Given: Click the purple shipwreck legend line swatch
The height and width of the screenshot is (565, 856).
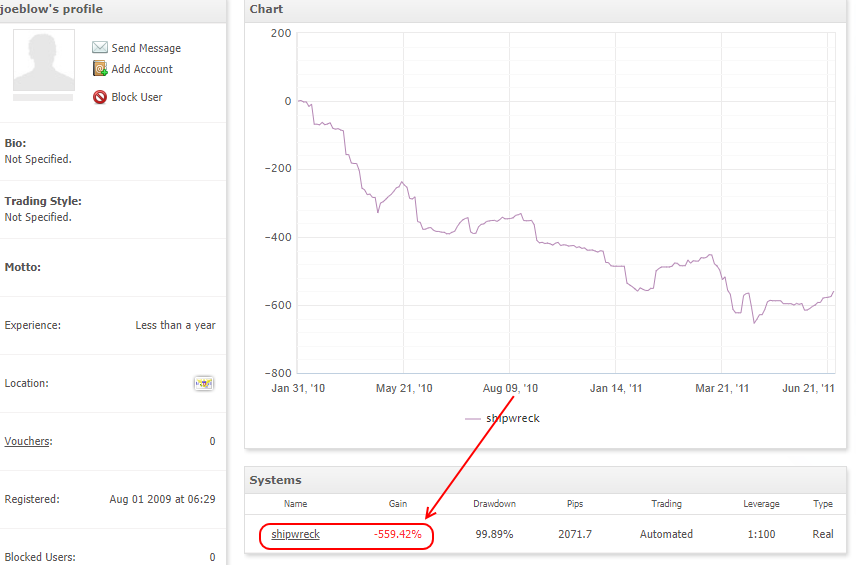Looking at the screenshot, I should point(473,419).
